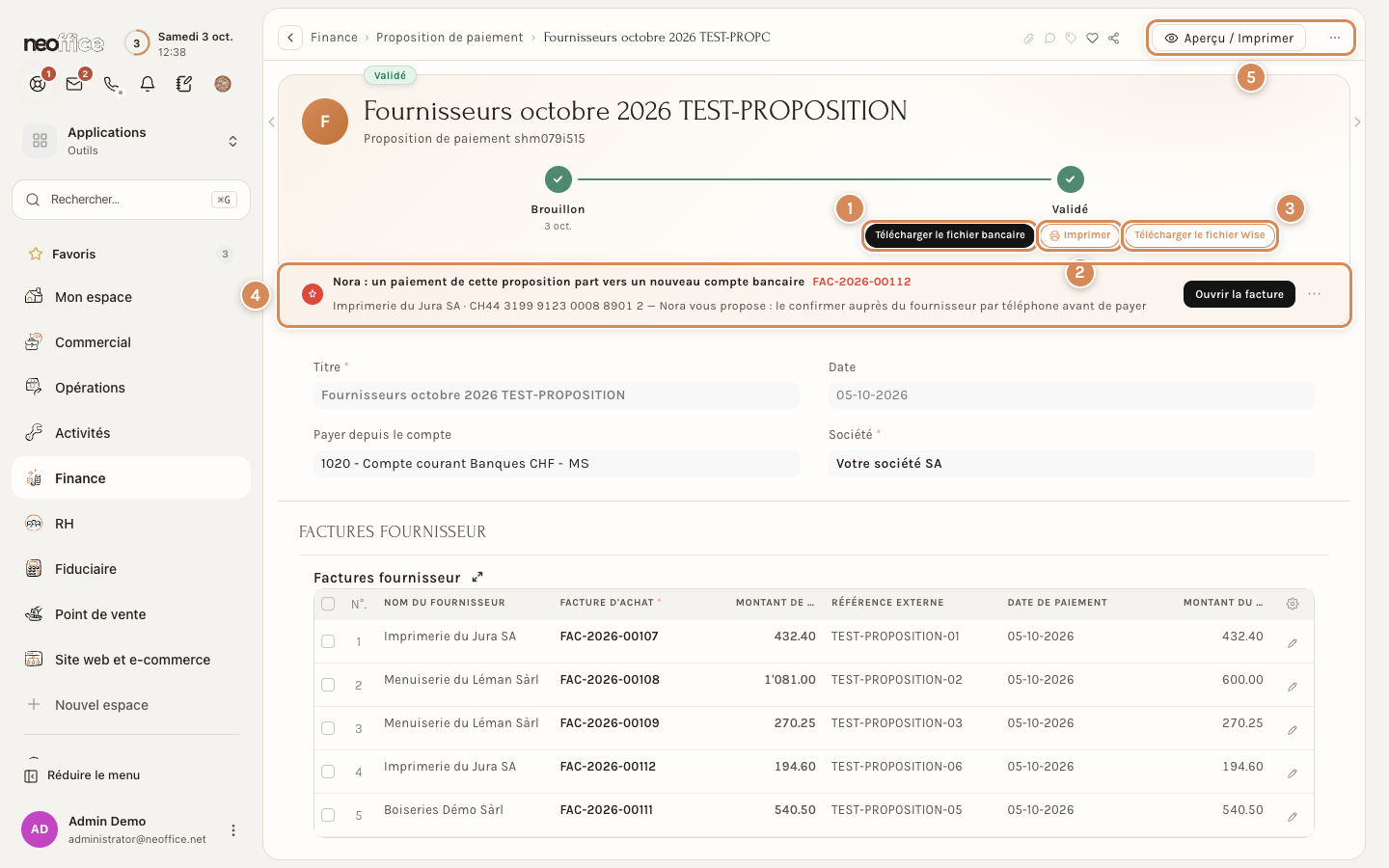This screenshot has width=1389, height=868.
Task: Open the notebook notes icon
Action: (184, 84)
